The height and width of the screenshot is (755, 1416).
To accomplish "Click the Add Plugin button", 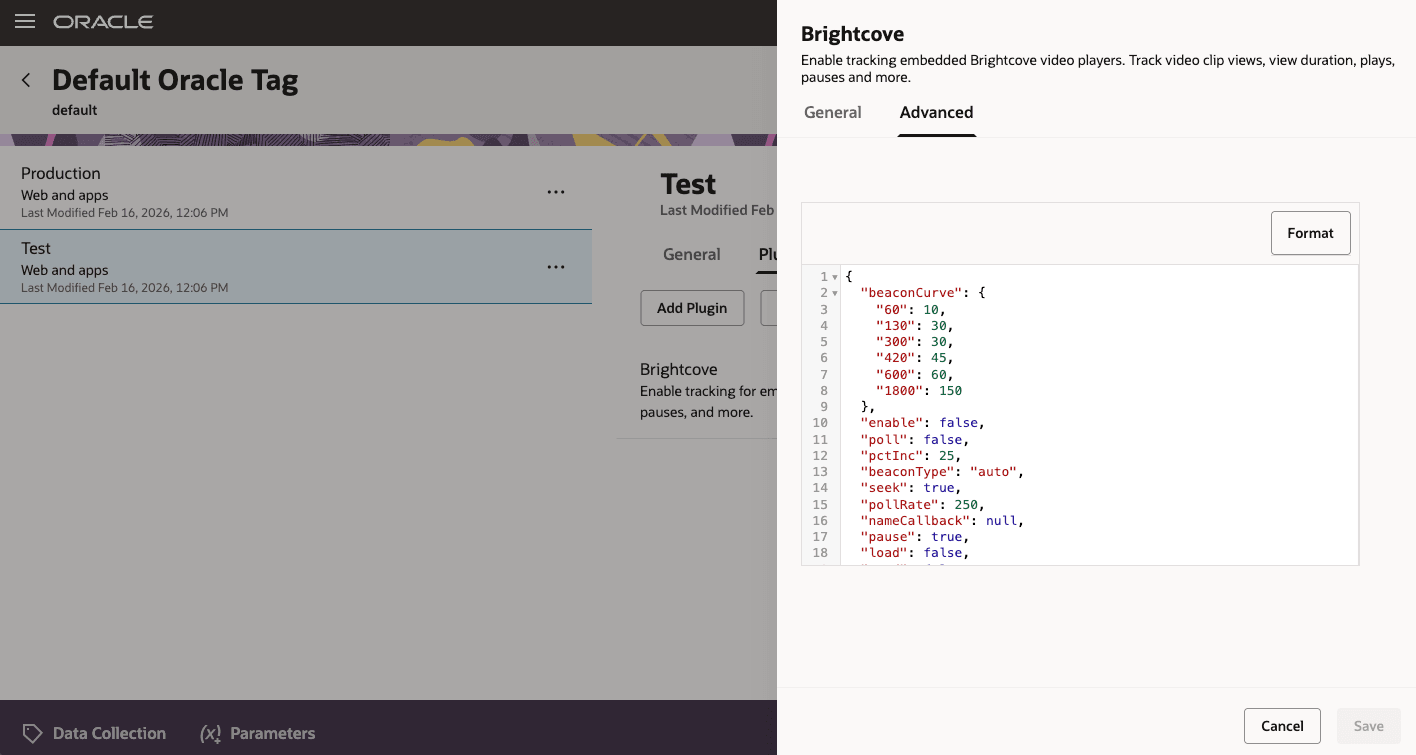I will tap(692, 308).
